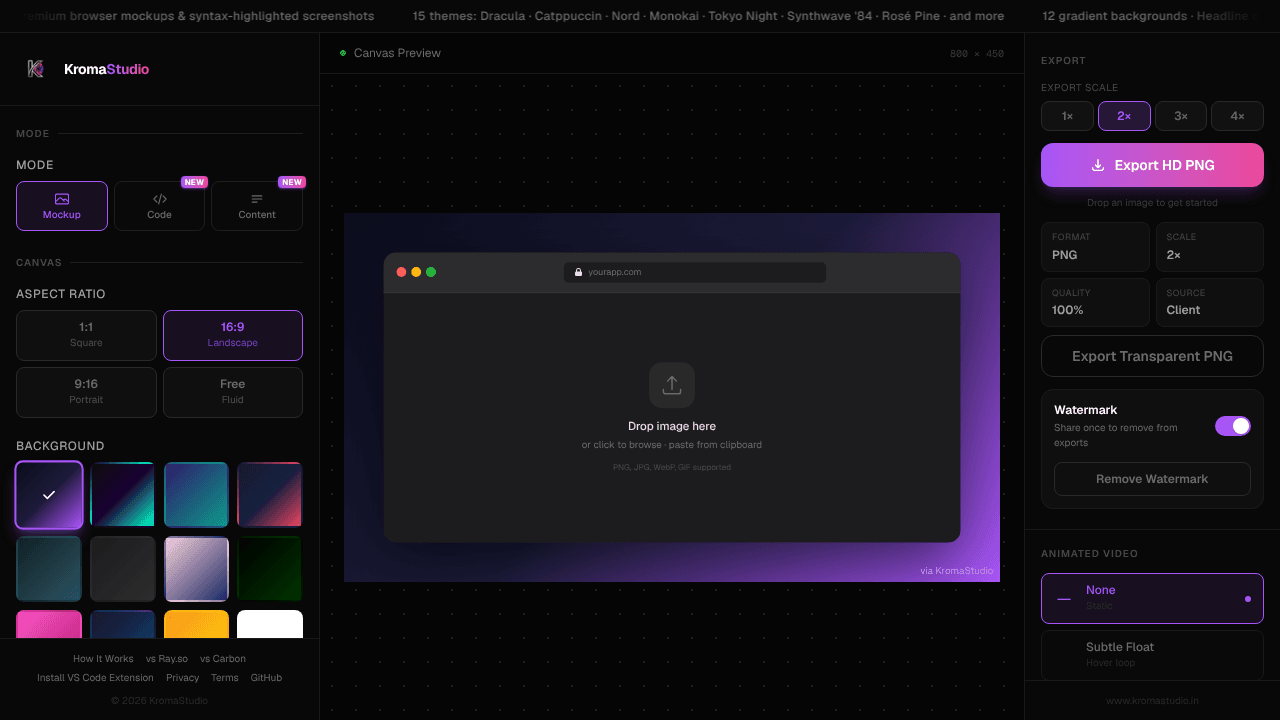Screen dimensions: 1280x720
Task: Click the yourapp.com address bar
Action: (695, 272)
